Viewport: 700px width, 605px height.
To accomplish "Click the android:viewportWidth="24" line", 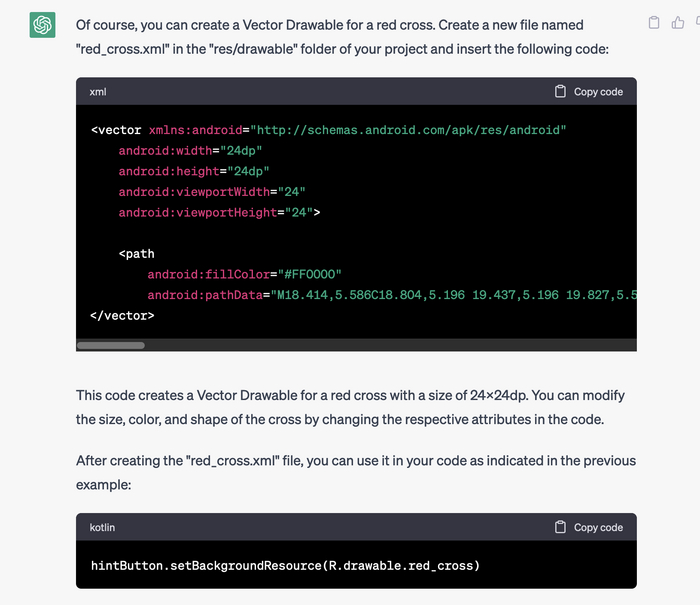I will click(211, 192).
